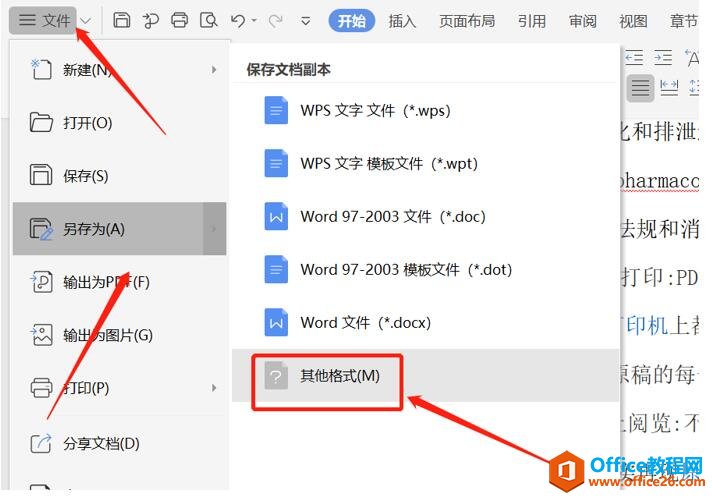This screenshot has height=499, width=712.
Task: Click the document icon for *.wps format
Action: point(276,110)
